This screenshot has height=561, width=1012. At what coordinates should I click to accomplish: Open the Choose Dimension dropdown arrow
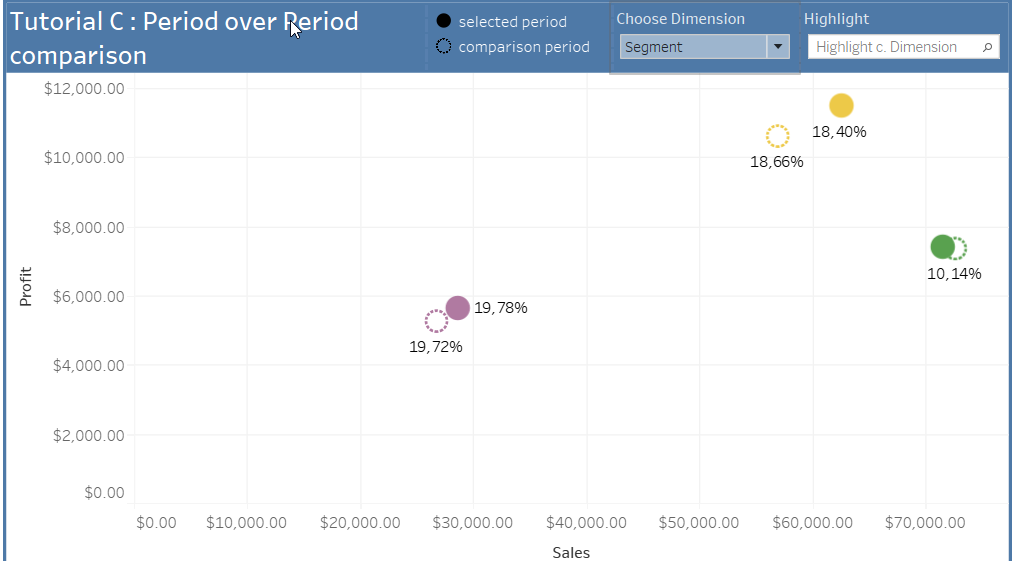(777, 47)
